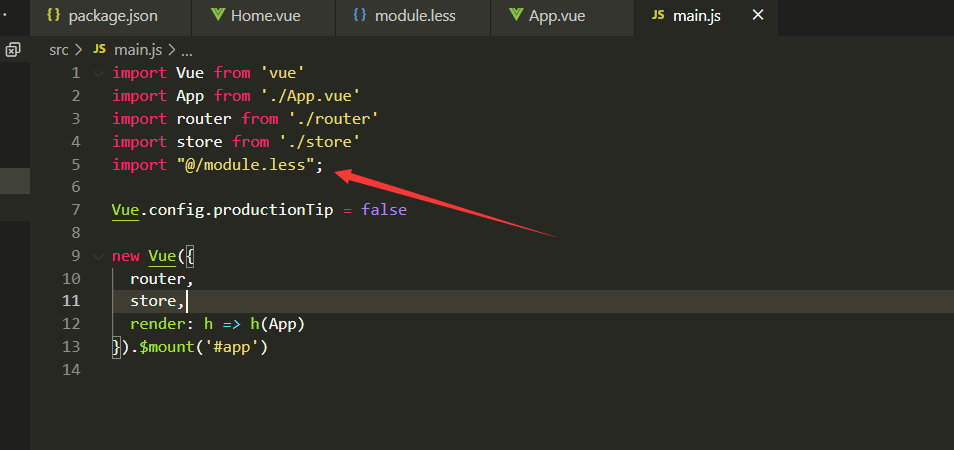Fold the new Vue block at line 9
This screenshot has height=450, width=954.
coord(97,255)
